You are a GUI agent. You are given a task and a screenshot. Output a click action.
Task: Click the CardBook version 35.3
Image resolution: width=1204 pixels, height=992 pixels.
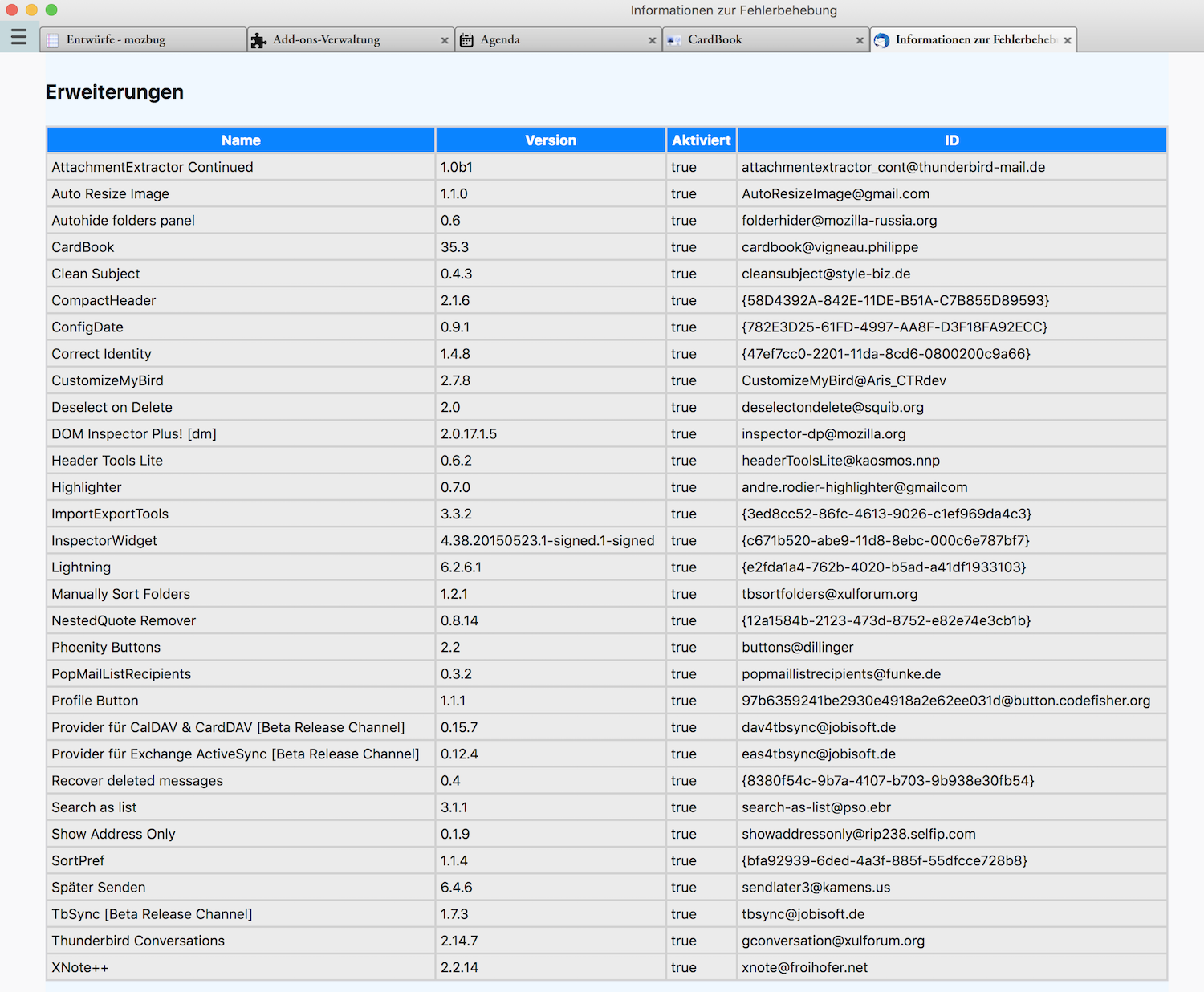click(551, 247)
